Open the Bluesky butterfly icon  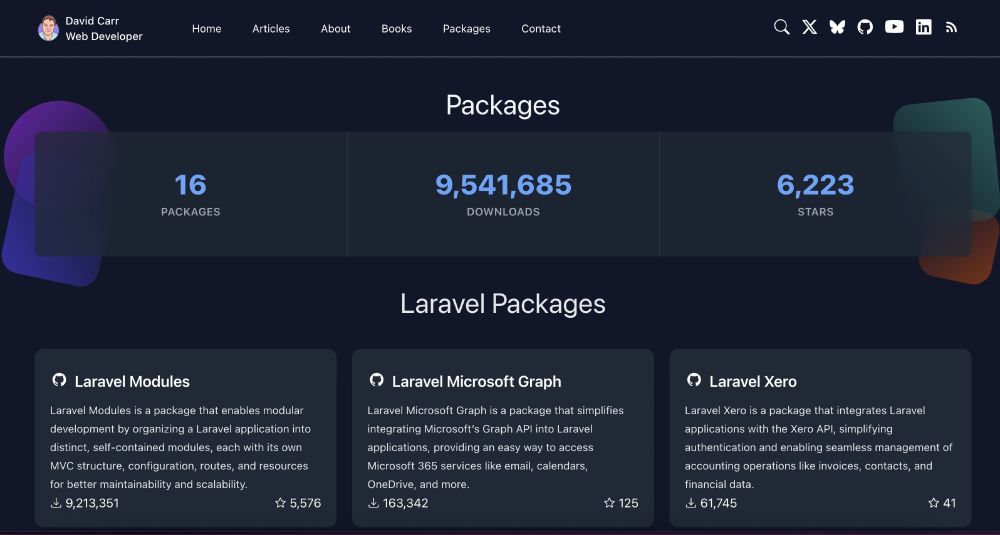[837, 28]
